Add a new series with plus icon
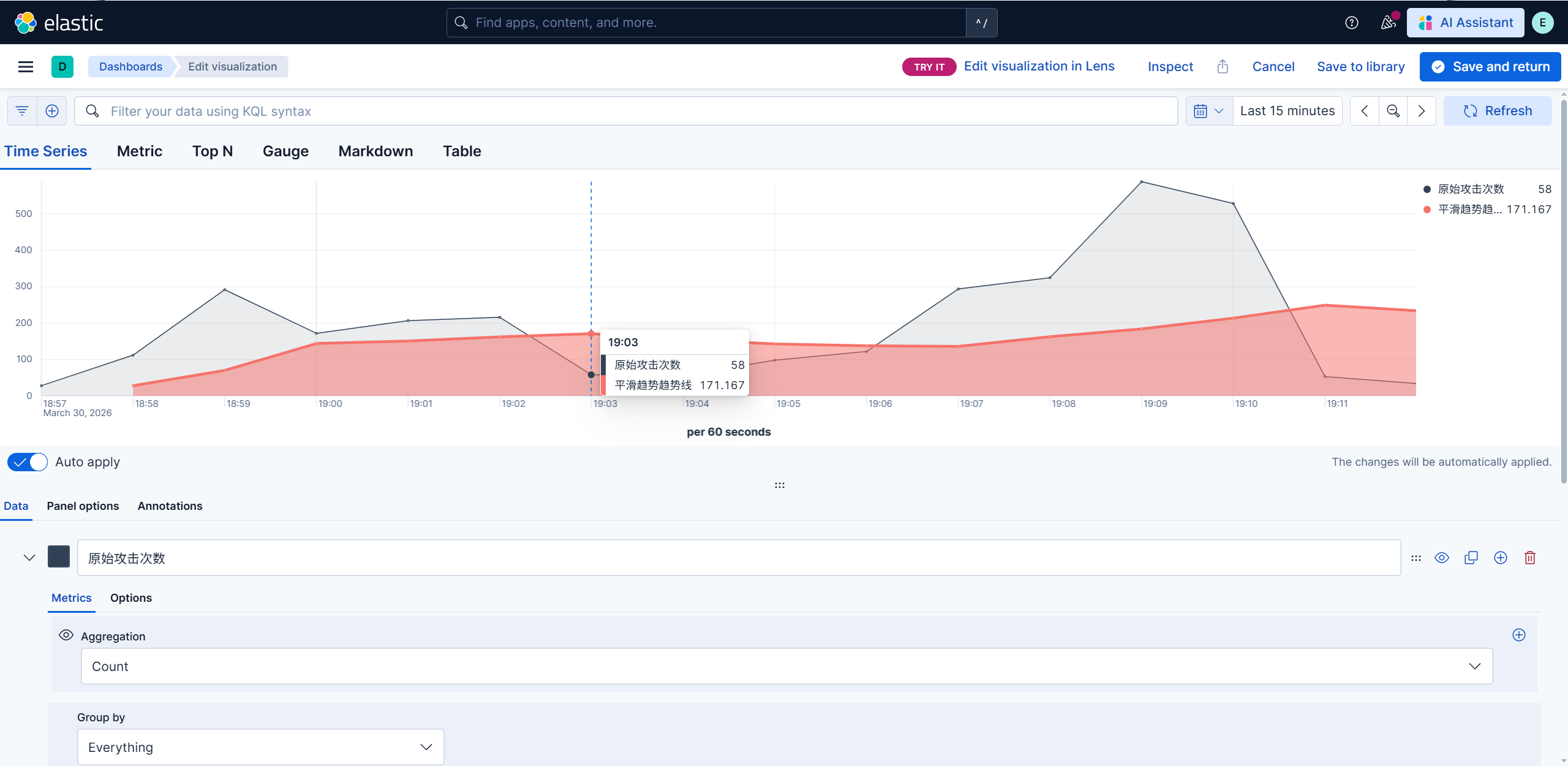The height and width of the screenshot is (766, 1568). [1500, 558]
